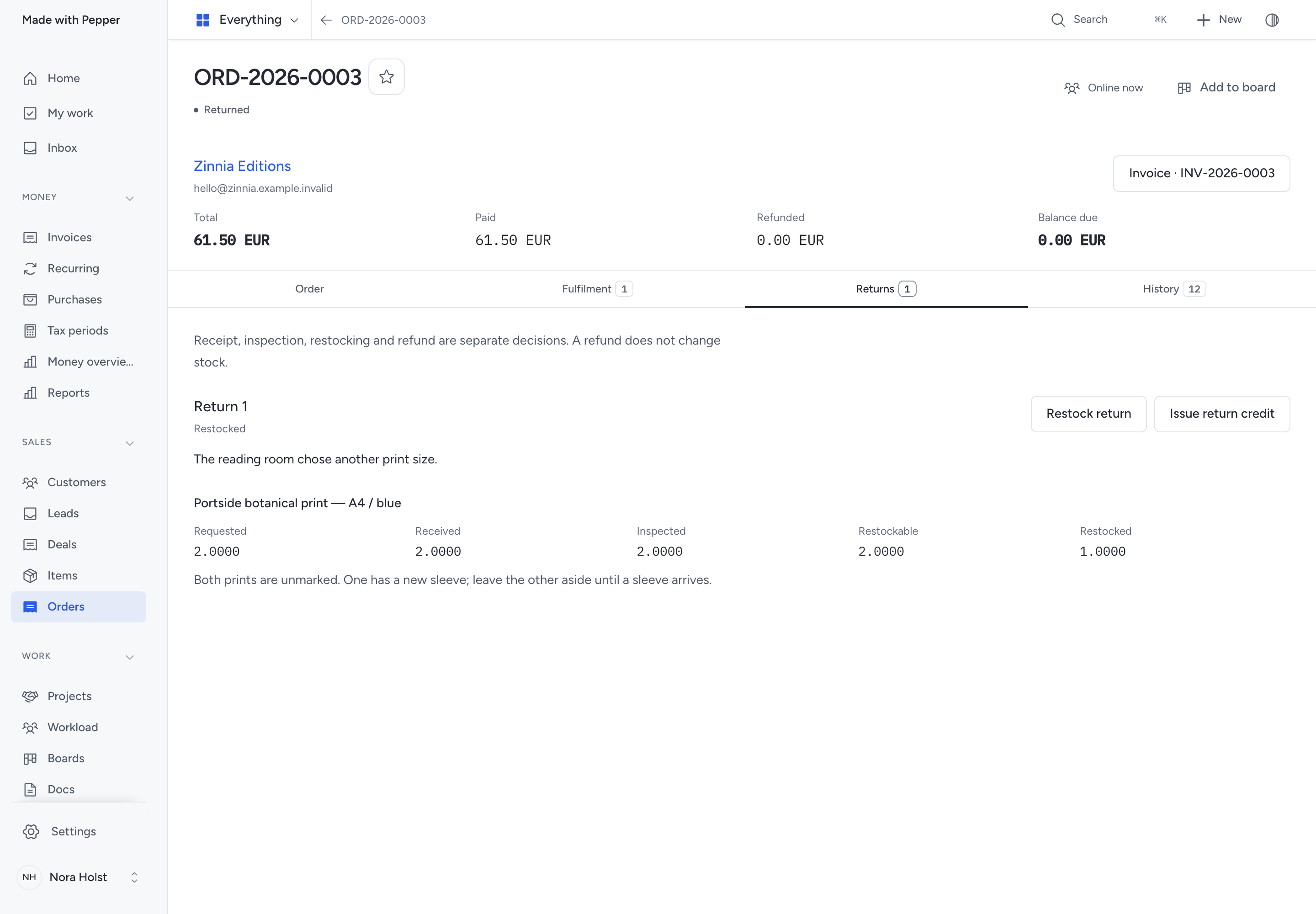Open Leads page
Image resolution: width=1316 pixels, height=914 pixels.
coord(79,513)
